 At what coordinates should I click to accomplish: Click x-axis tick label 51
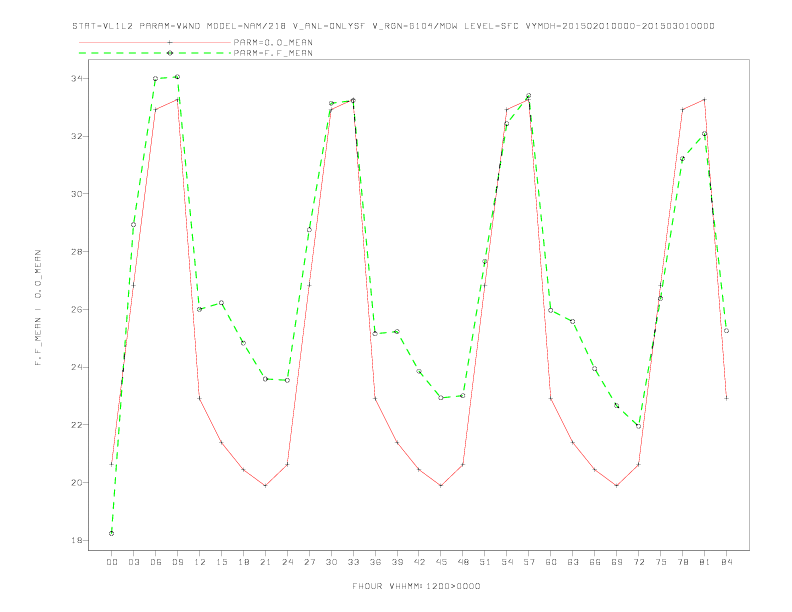[485, 562]
